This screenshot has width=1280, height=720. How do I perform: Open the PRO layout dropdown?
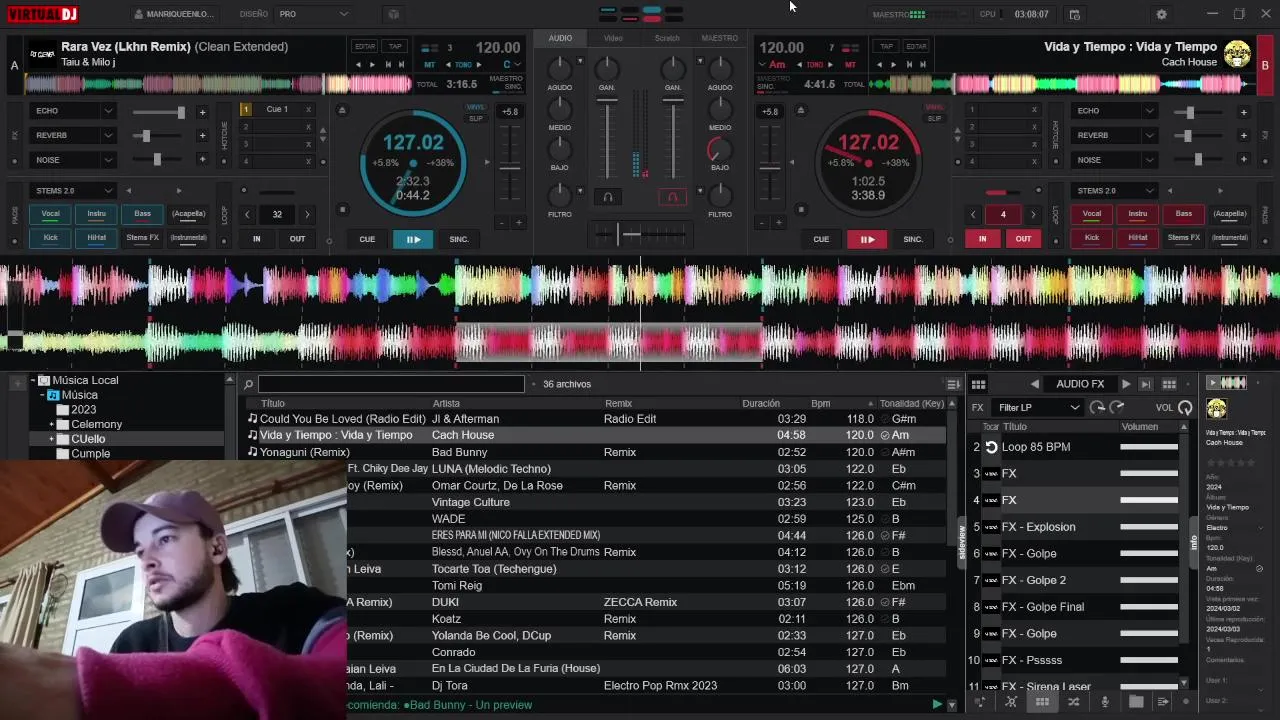[314, 14]
